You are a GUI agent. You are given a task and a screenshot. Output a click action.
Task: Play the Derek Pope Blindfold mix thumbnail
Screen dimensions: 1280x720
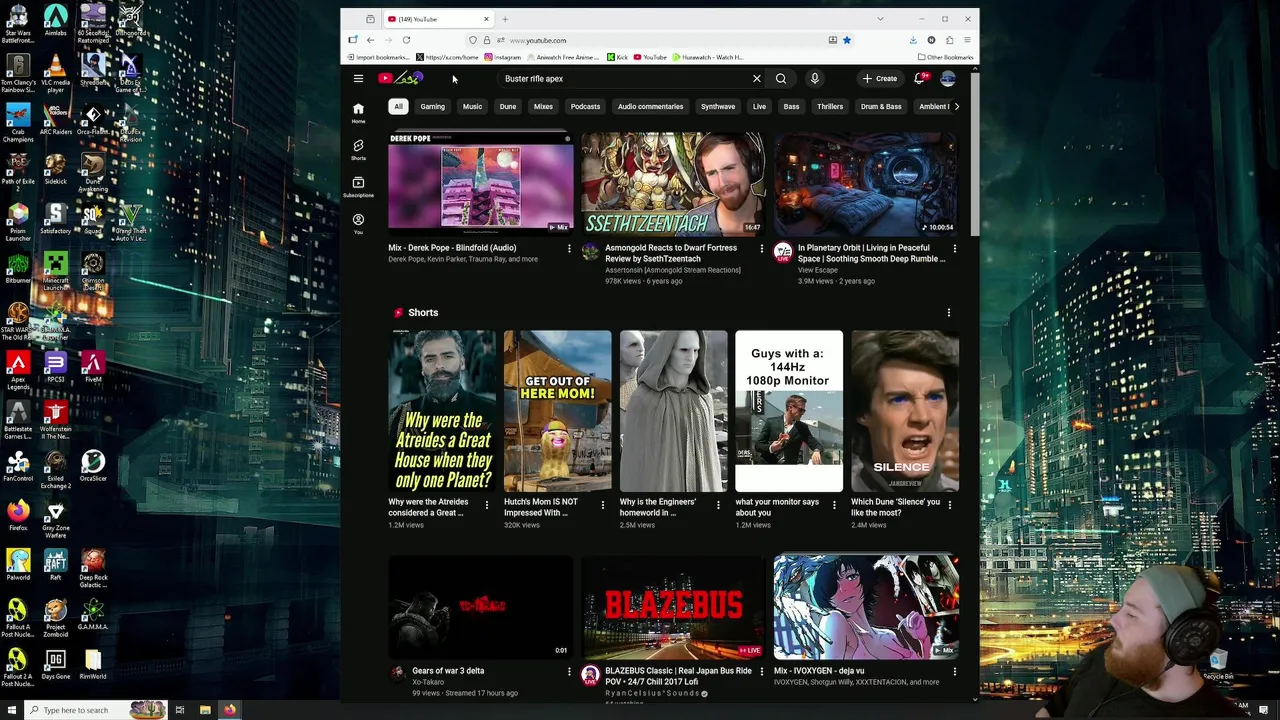click(x=480, y=183)
